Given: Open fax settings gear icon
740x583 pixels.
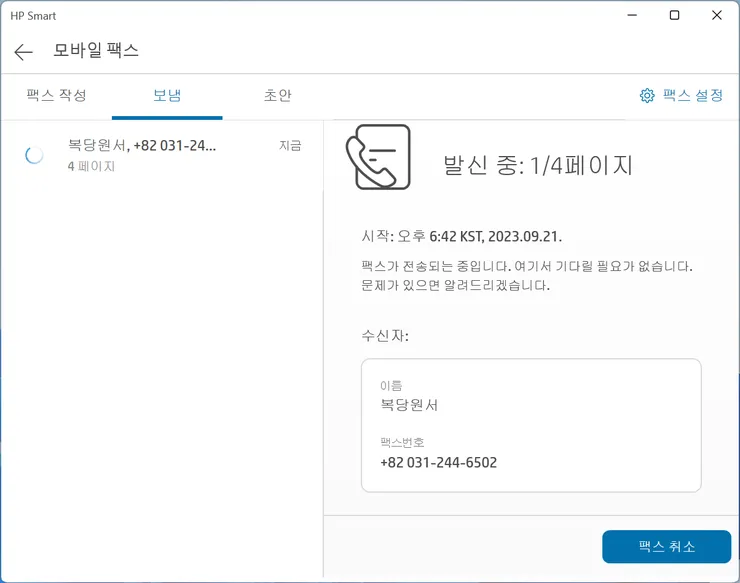Looking at the screenshot, I should pyautogui.click(x=647, y=96).
